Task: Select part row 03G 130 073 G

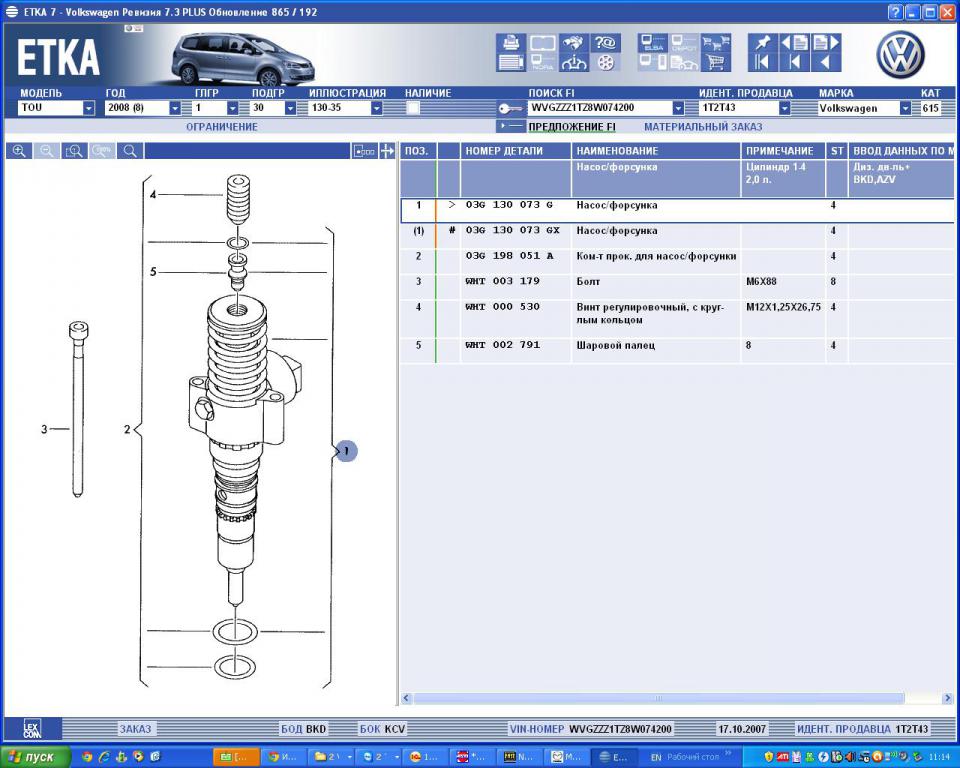Action: [x=677, y=210]
